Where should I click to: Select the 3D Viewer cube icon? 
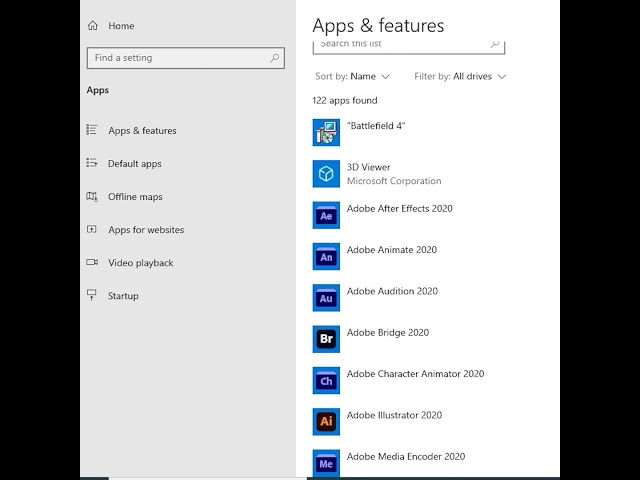click(x=326, y=173)
